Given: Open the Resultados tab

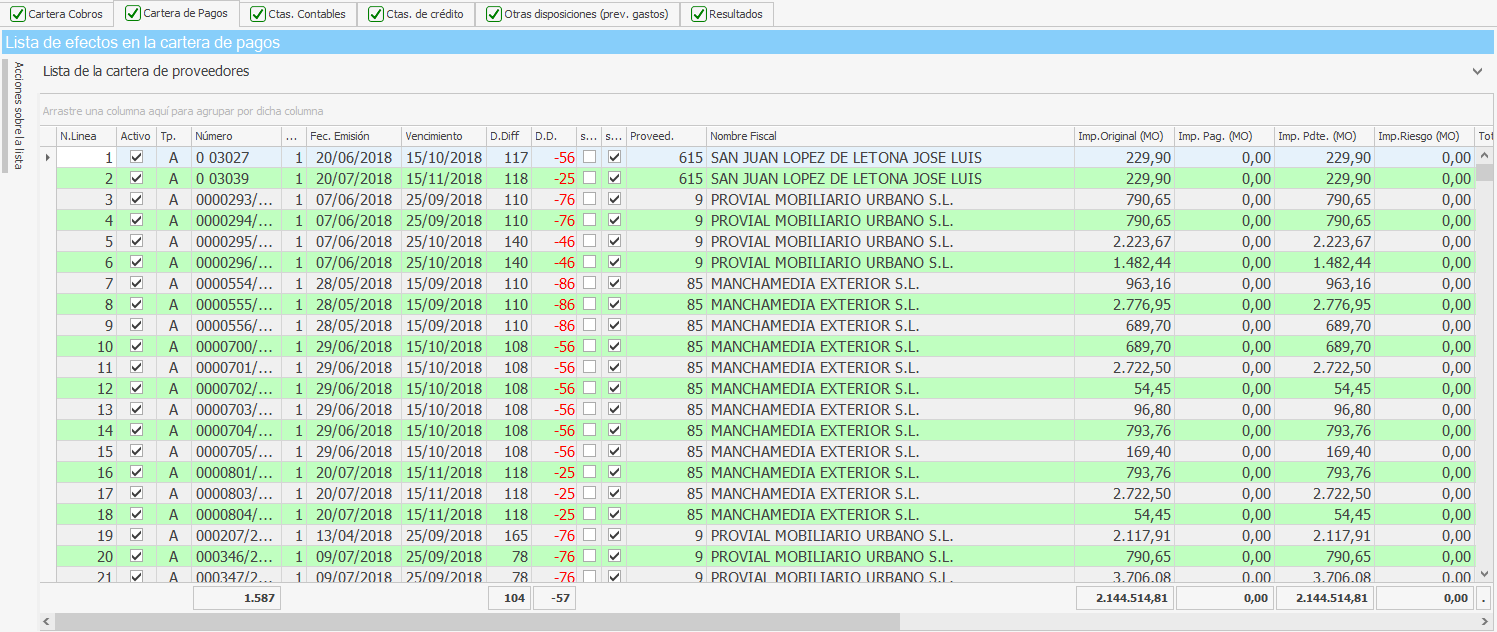Looking at the screenshot, I should tap(734, 14).
